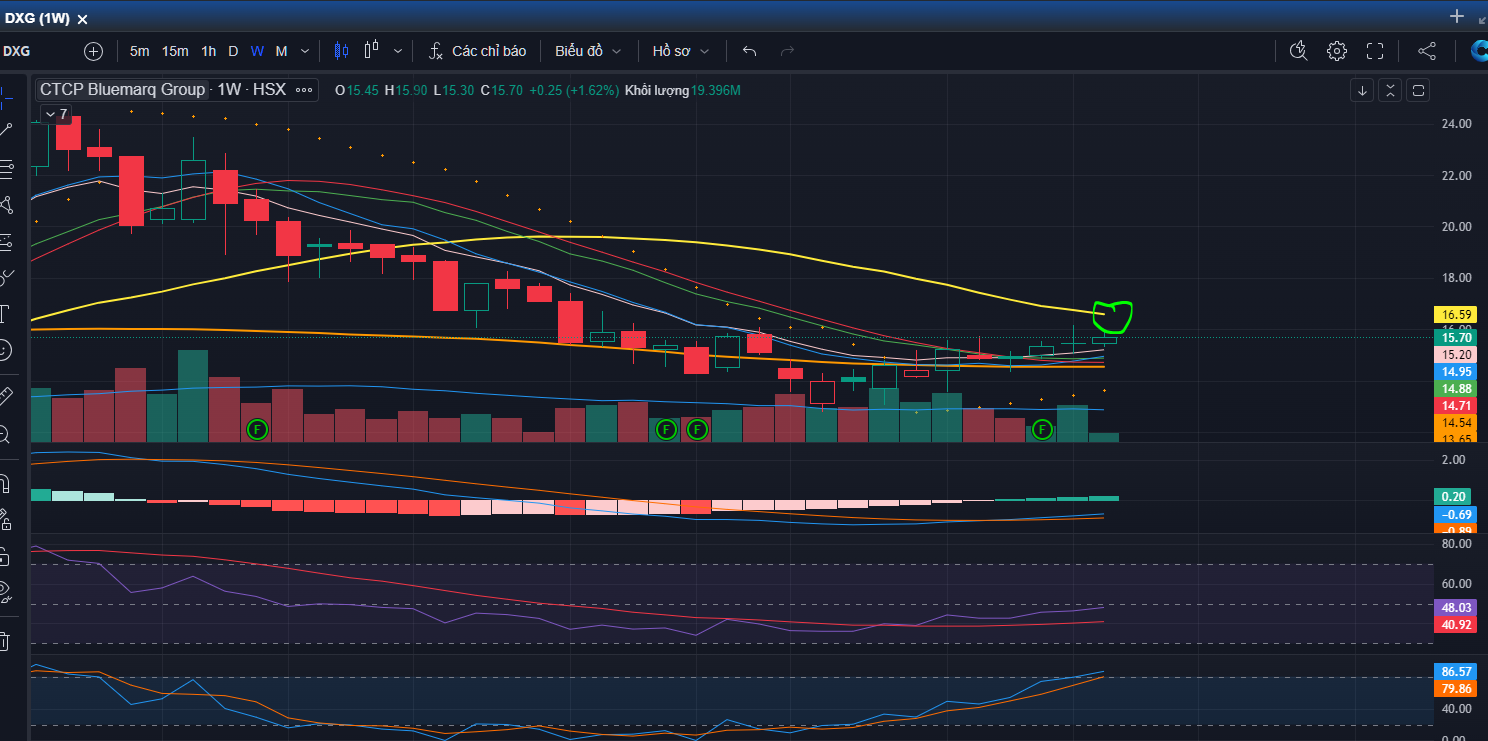Switch timeframe to M (monthly)
Viewport: 1488px width, 741px height.
[281, 51]
